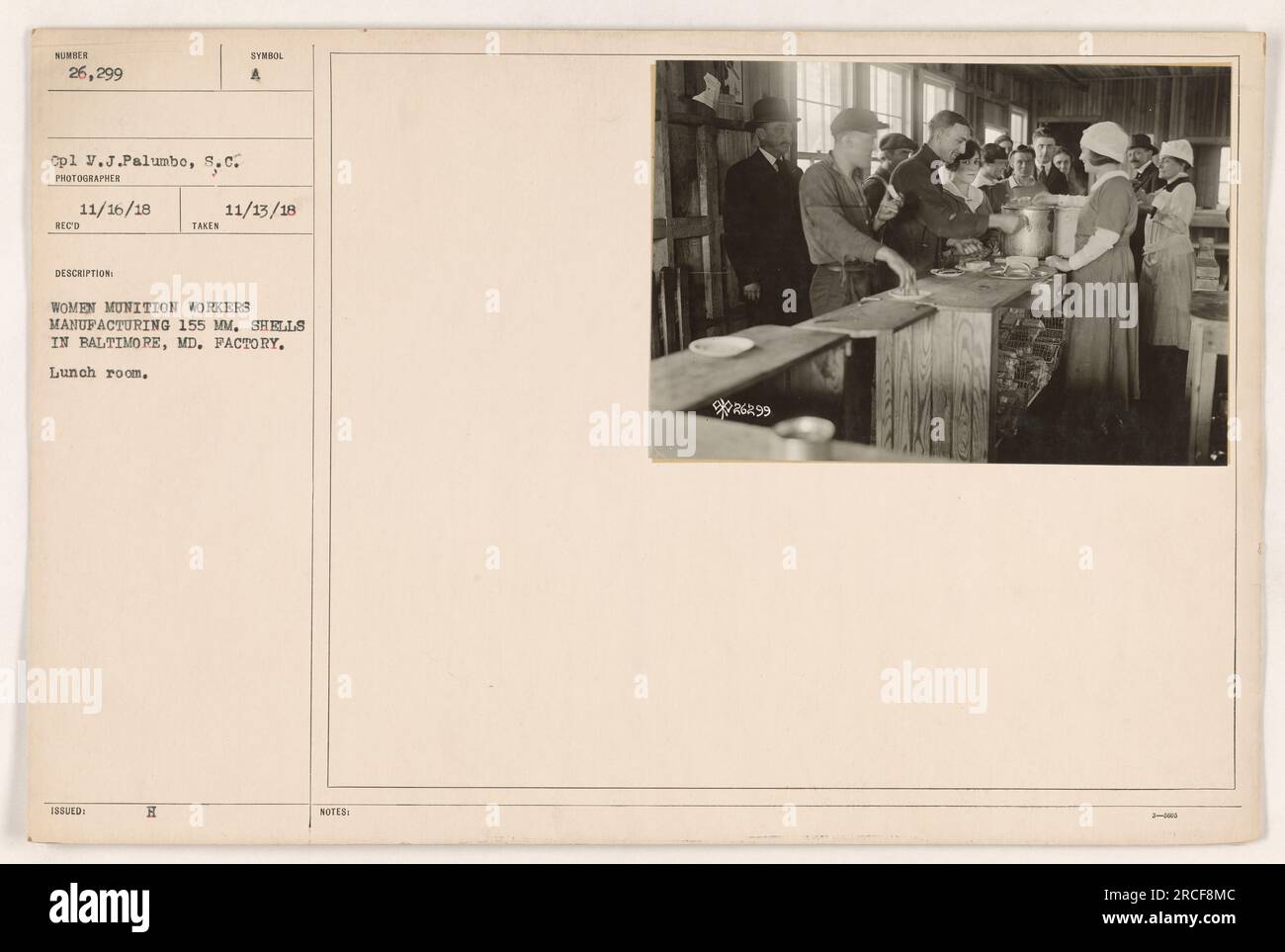
Task: Click the NUMBER field label
Action: (73, 56)
